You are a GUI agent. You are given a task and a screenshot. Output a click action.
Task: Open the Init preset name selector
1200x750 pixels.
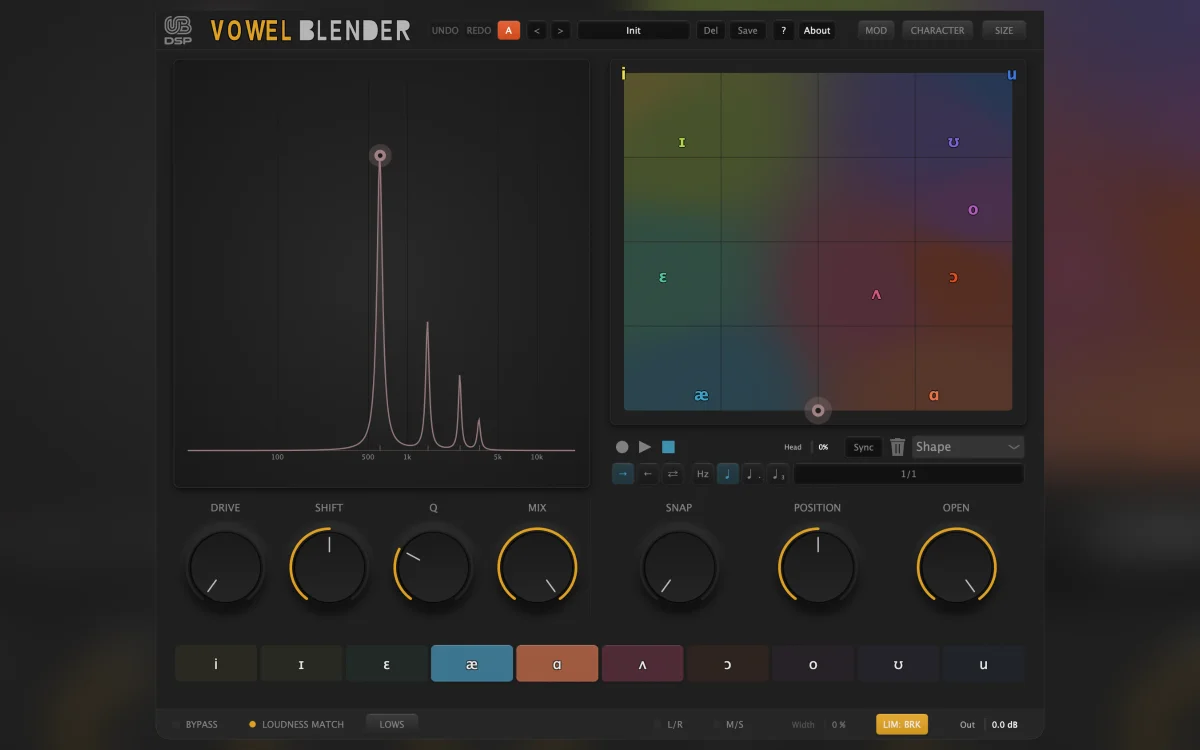[x=634, y=30]
